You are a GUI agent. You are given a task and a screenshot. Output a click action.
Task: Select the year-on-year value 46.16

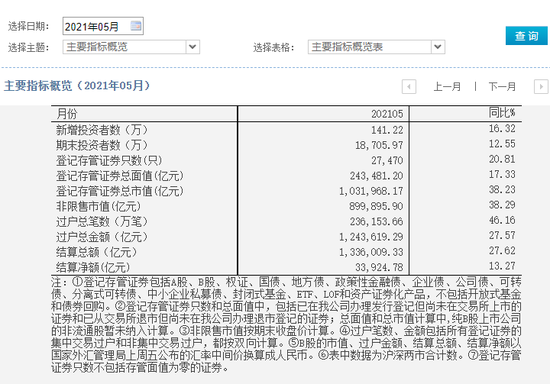502,220
